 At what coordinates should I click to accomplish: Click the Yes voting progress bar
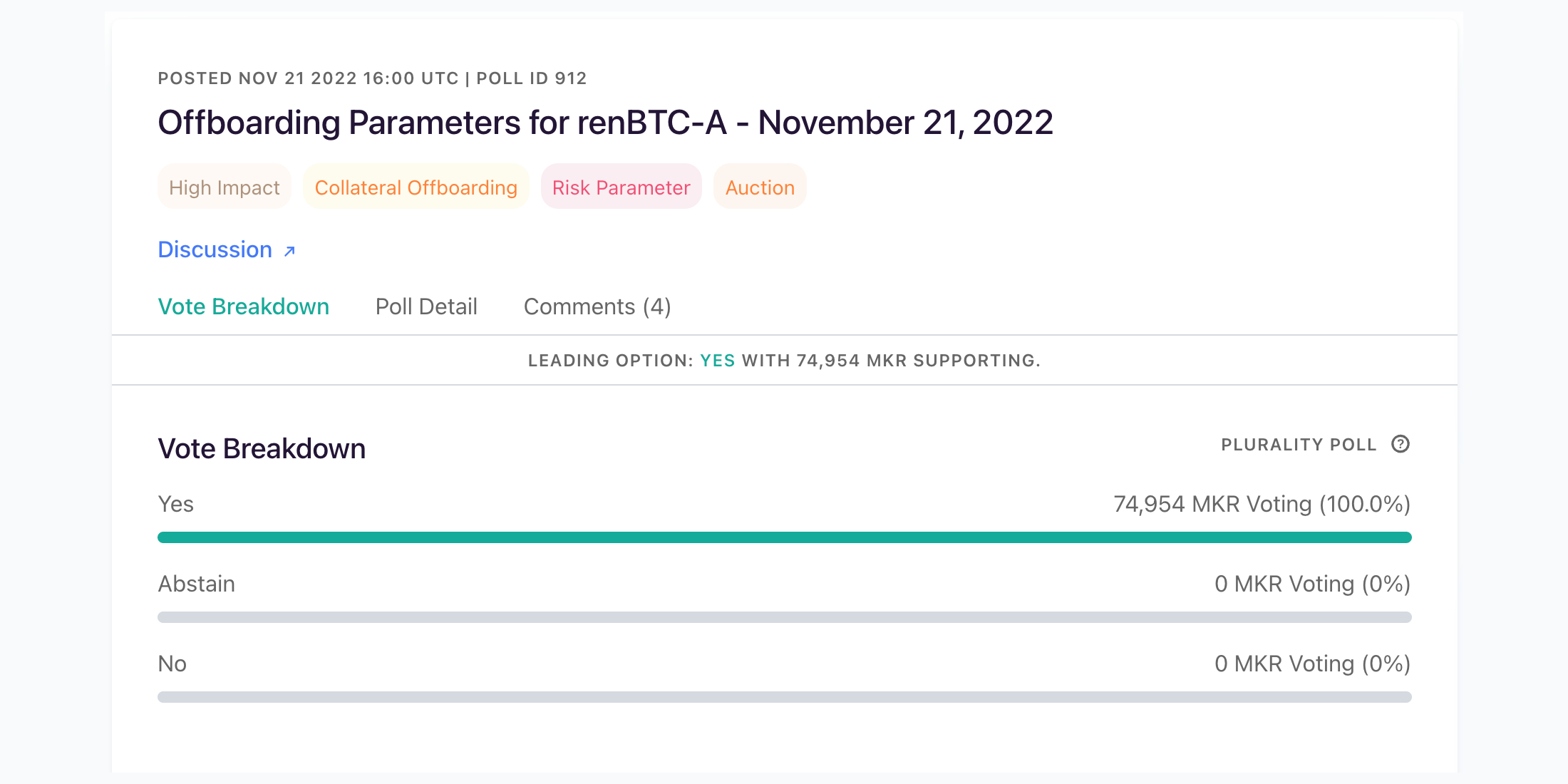(783, 538)
